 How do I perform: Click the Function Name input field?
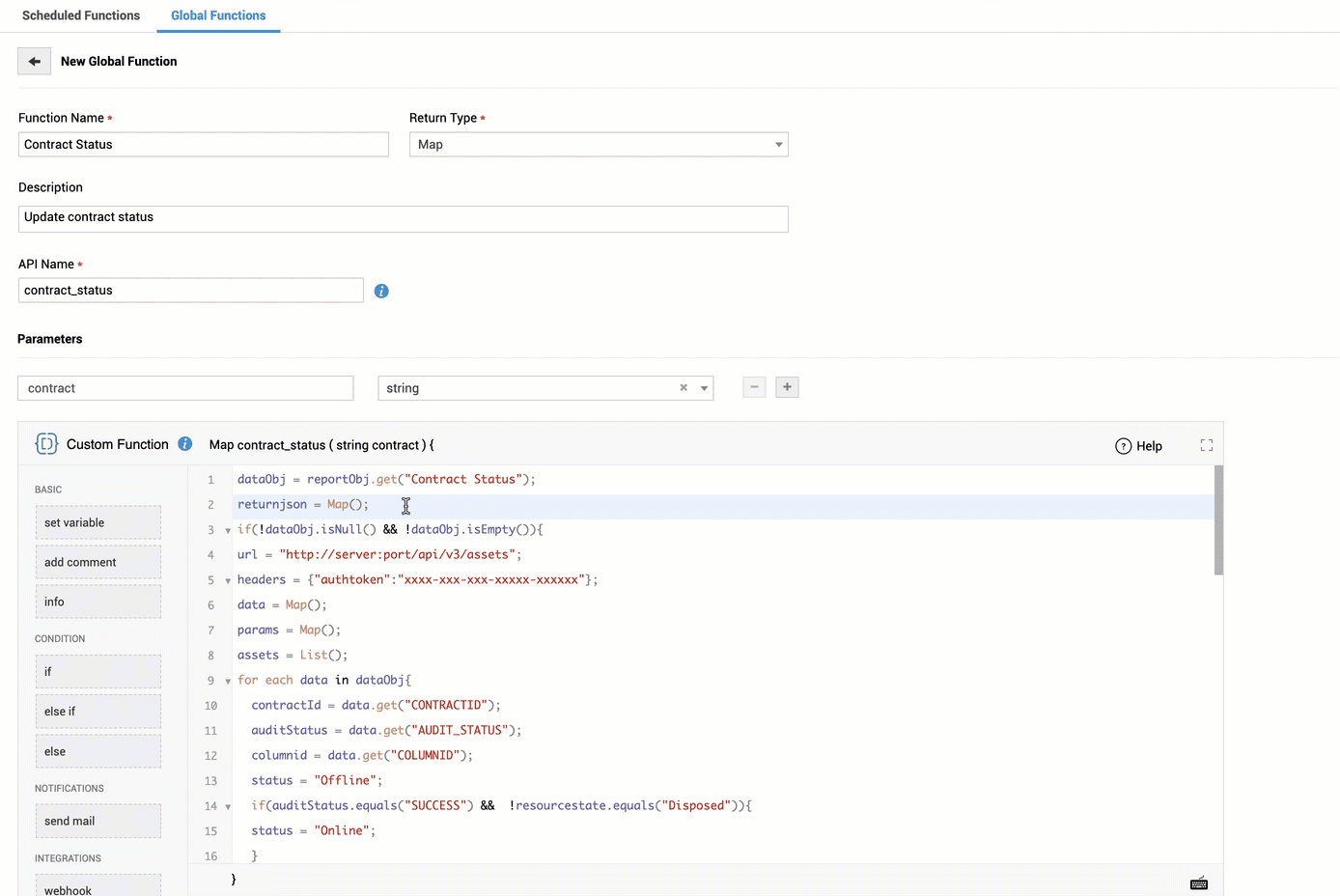[x=203, y=145]
